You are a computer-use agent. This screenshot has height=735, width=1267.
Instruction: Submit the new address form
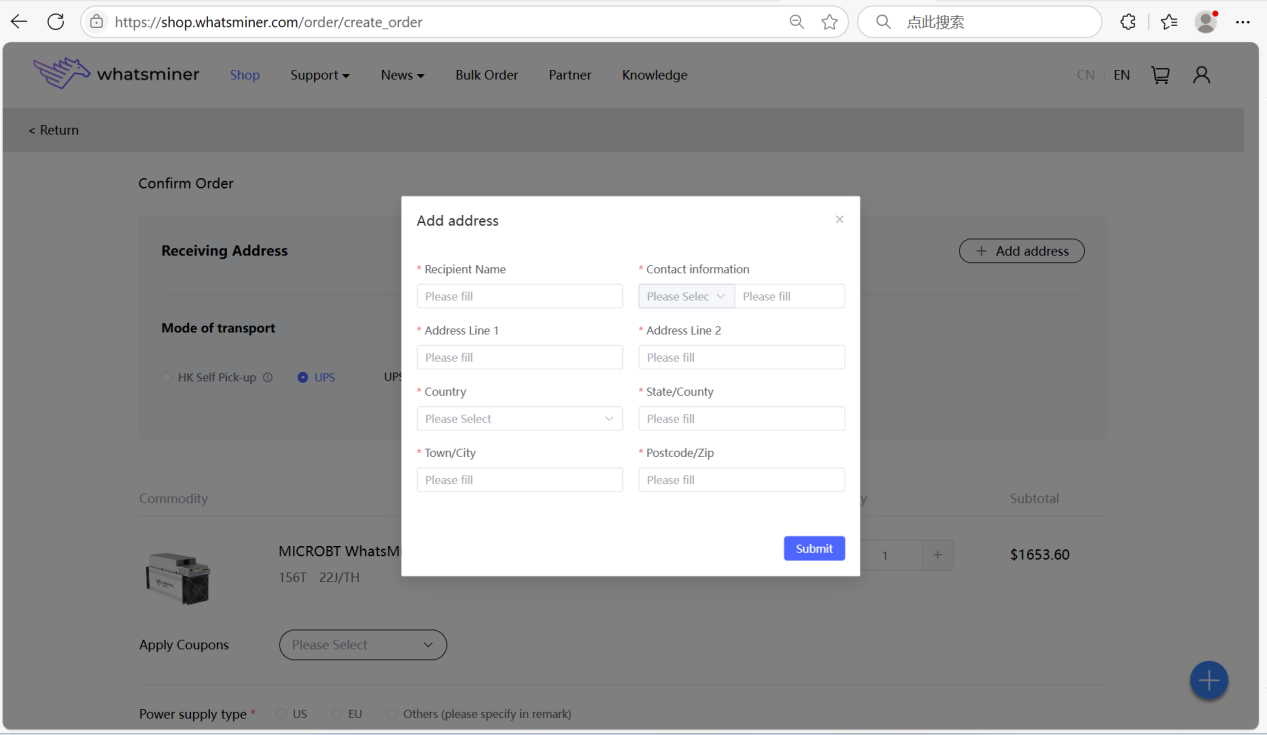814,548
